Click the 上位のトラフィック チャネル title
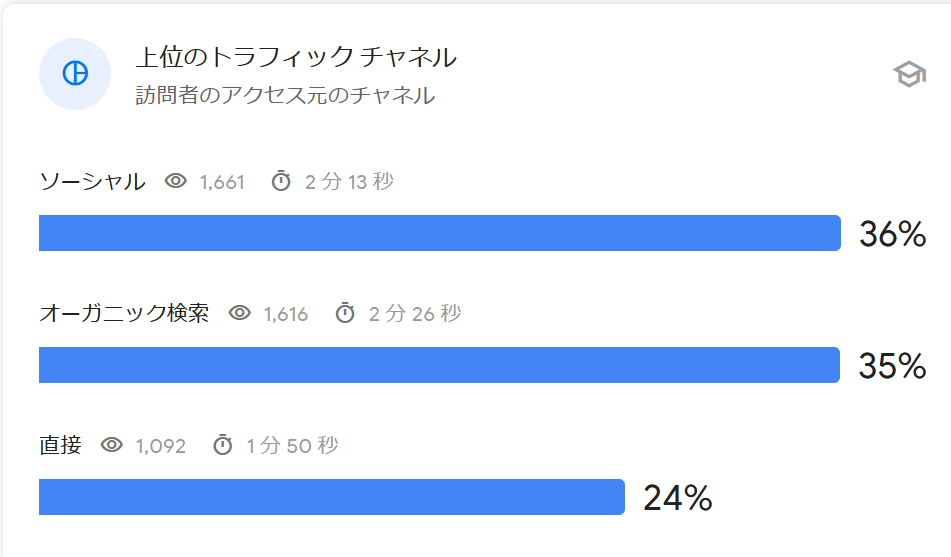Image resolution: width=951 pixels, height=557 pixels. (296, 57)
